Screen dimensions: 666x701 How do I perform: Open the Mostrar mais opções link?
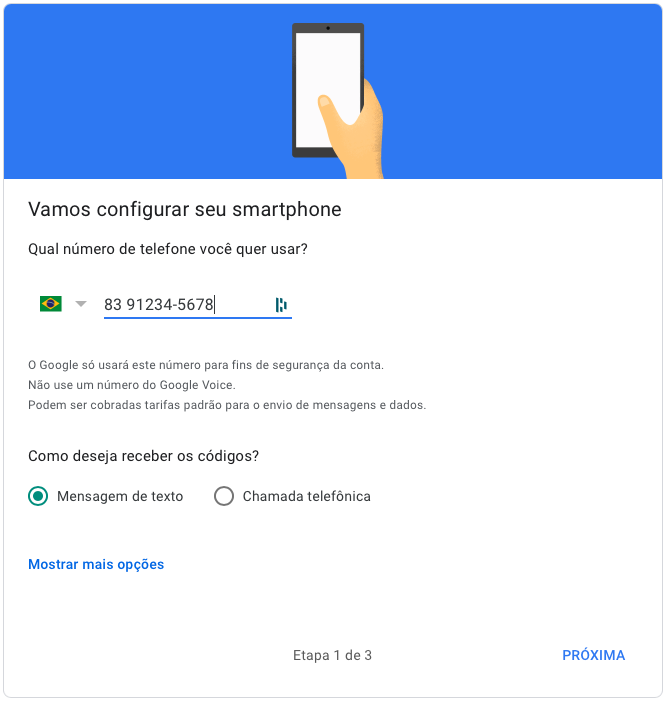96,565
